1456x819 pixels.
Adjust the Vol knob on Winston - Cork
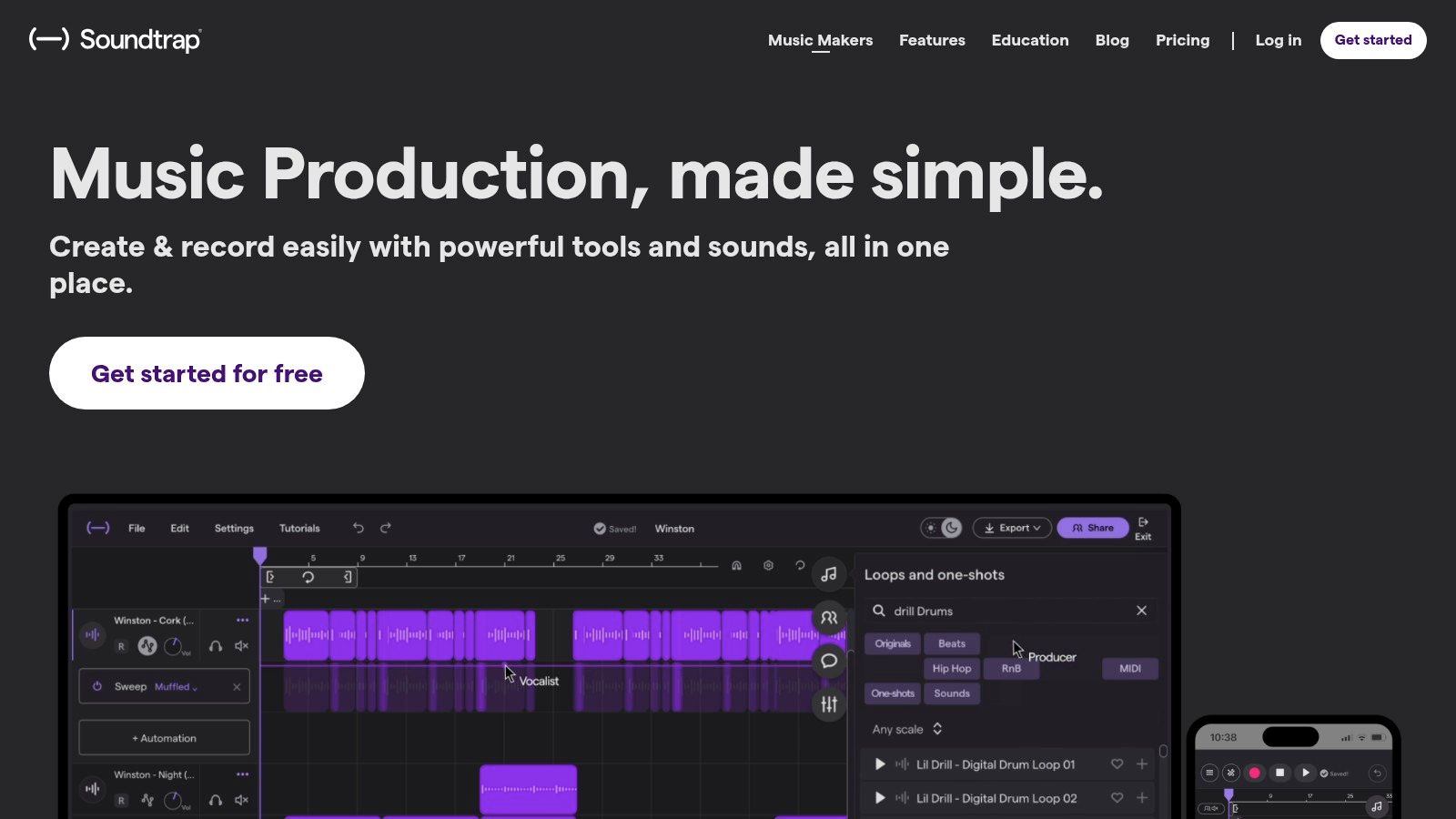175,645
